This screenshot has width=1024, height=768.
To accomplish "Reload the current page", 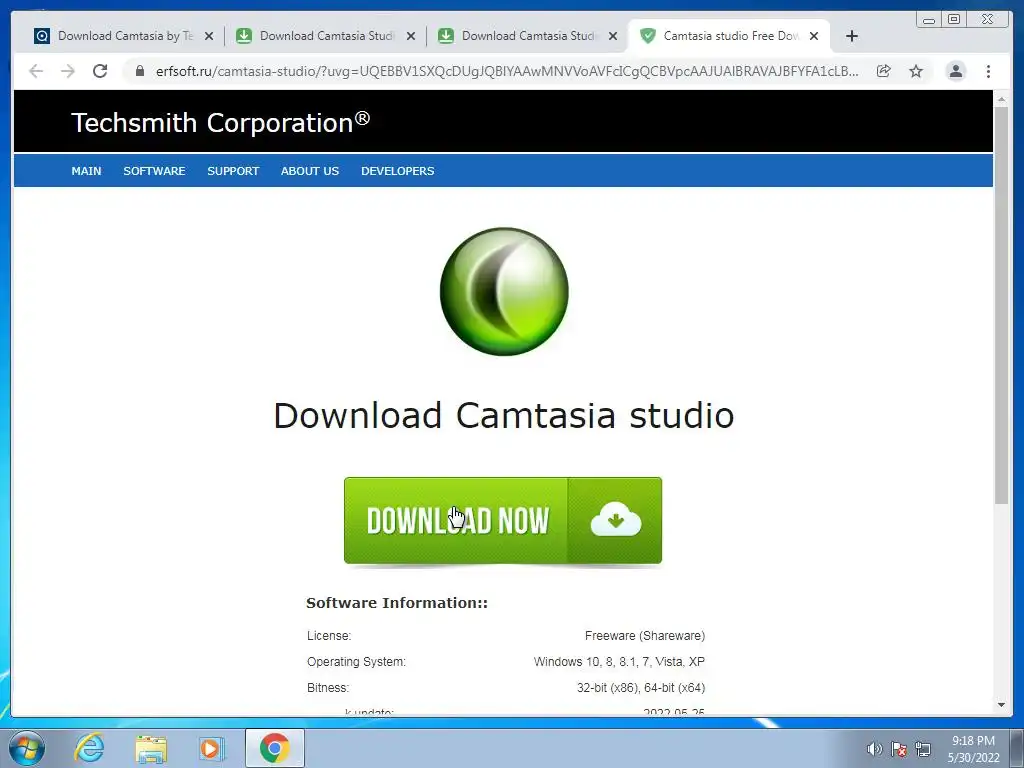I will pyautogui.click(x=100, y=71).
